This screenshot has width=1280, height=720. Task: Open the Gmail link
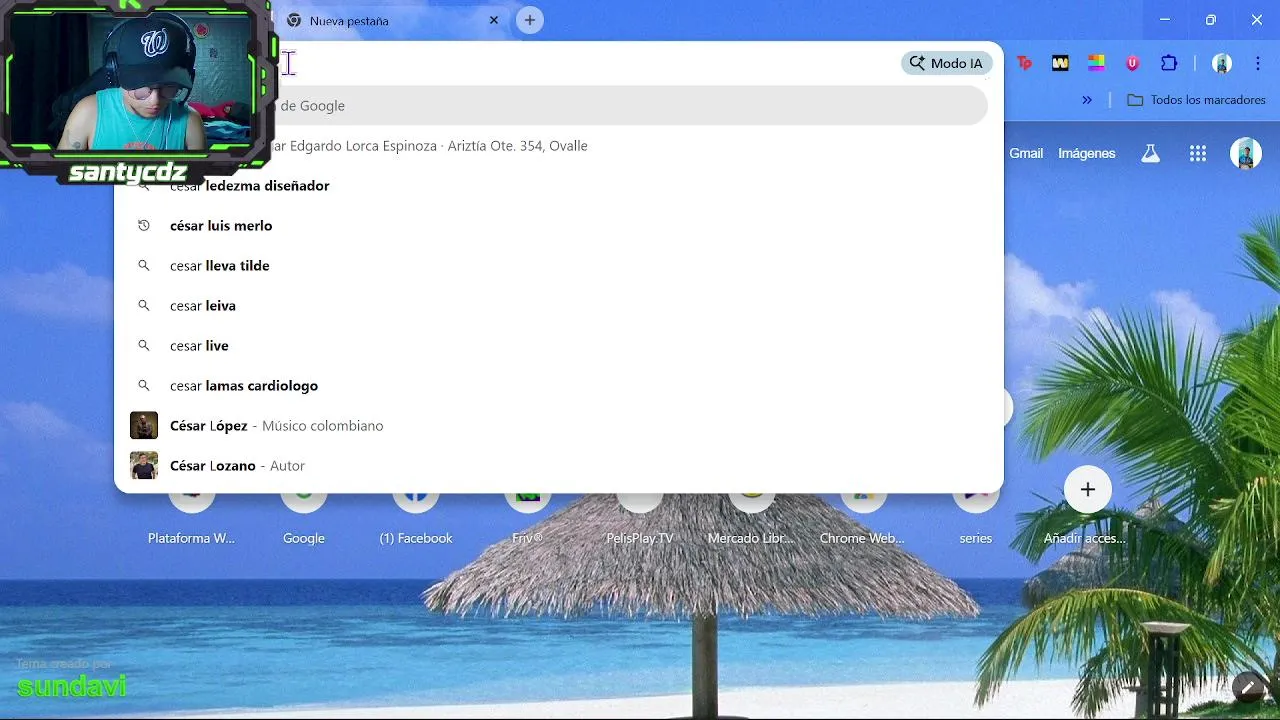tap(1026, 153)
